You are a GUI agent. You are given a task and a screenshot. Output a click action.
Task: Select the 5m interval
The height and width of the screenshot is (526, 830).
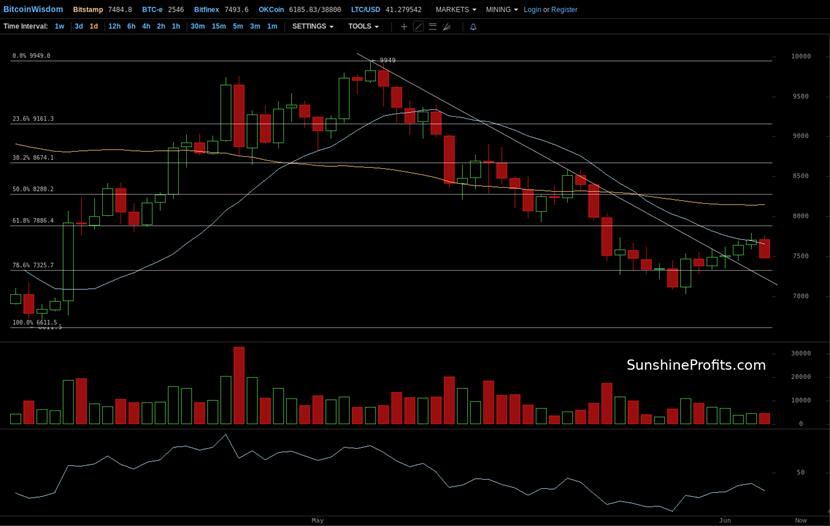click(238, 26)
